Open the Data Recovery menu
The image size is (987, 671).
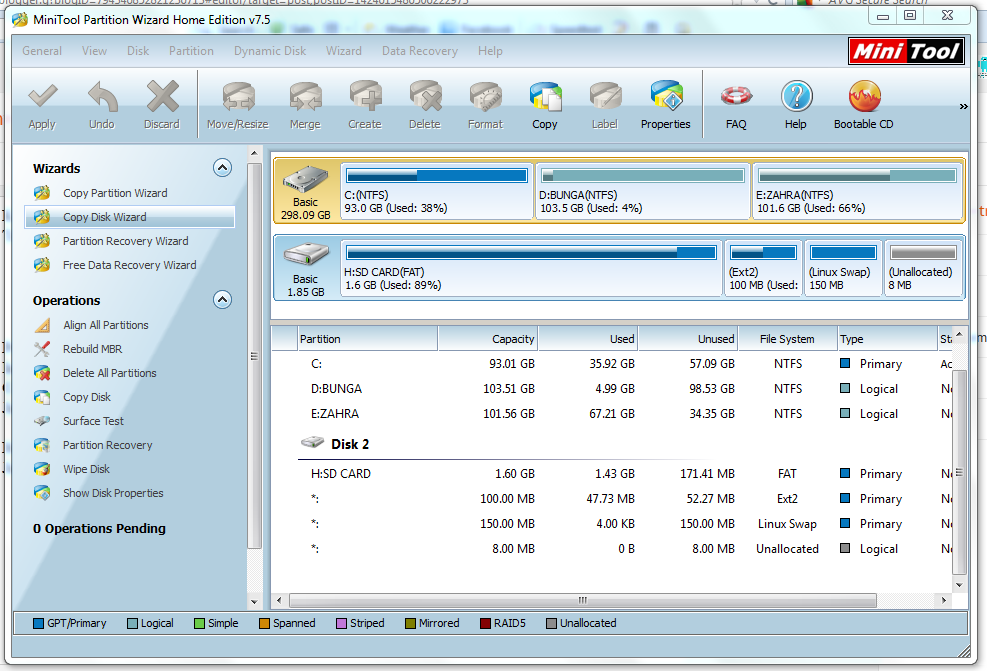click(420, 51)
